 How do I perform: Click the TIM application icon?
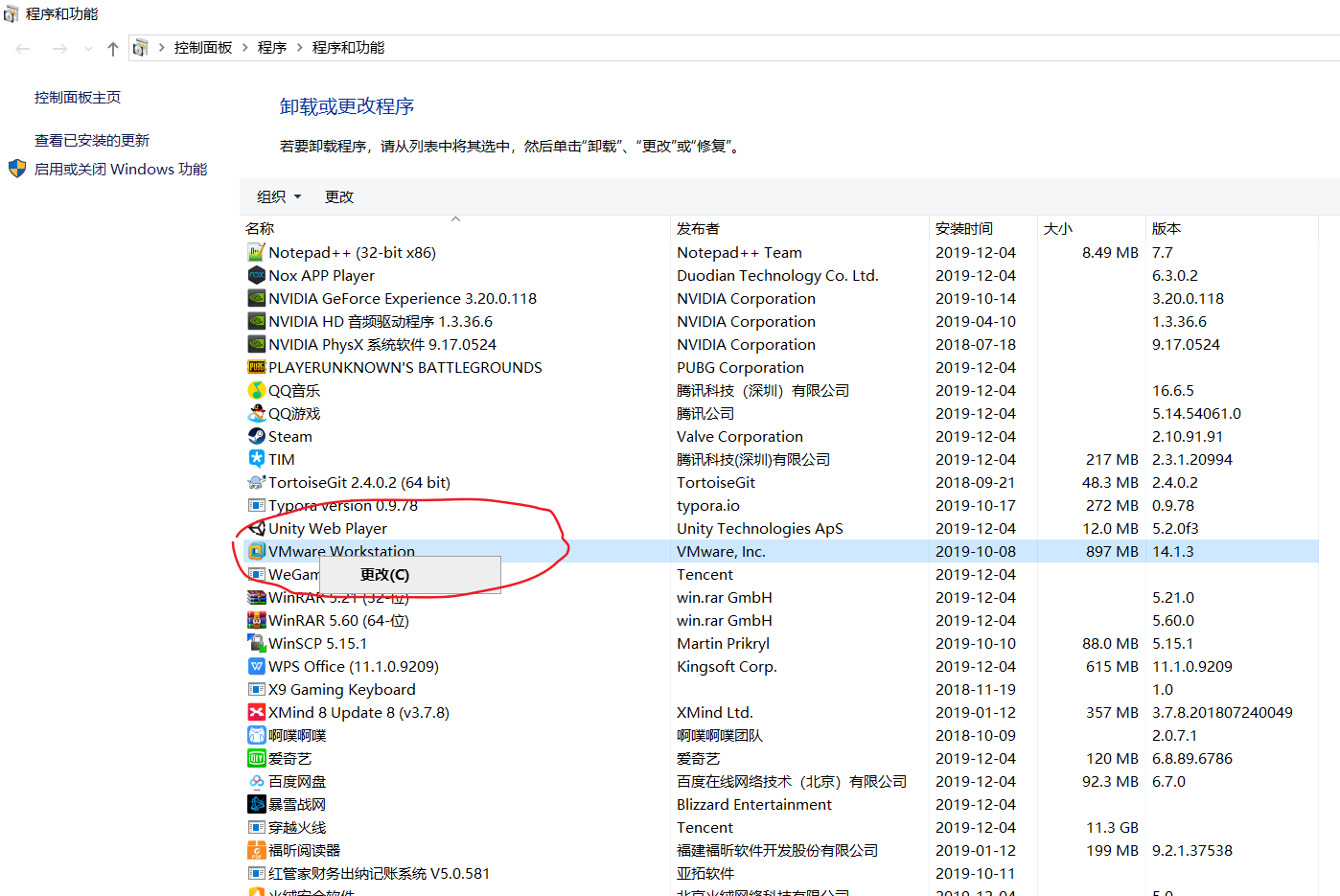tap(257, 459)
